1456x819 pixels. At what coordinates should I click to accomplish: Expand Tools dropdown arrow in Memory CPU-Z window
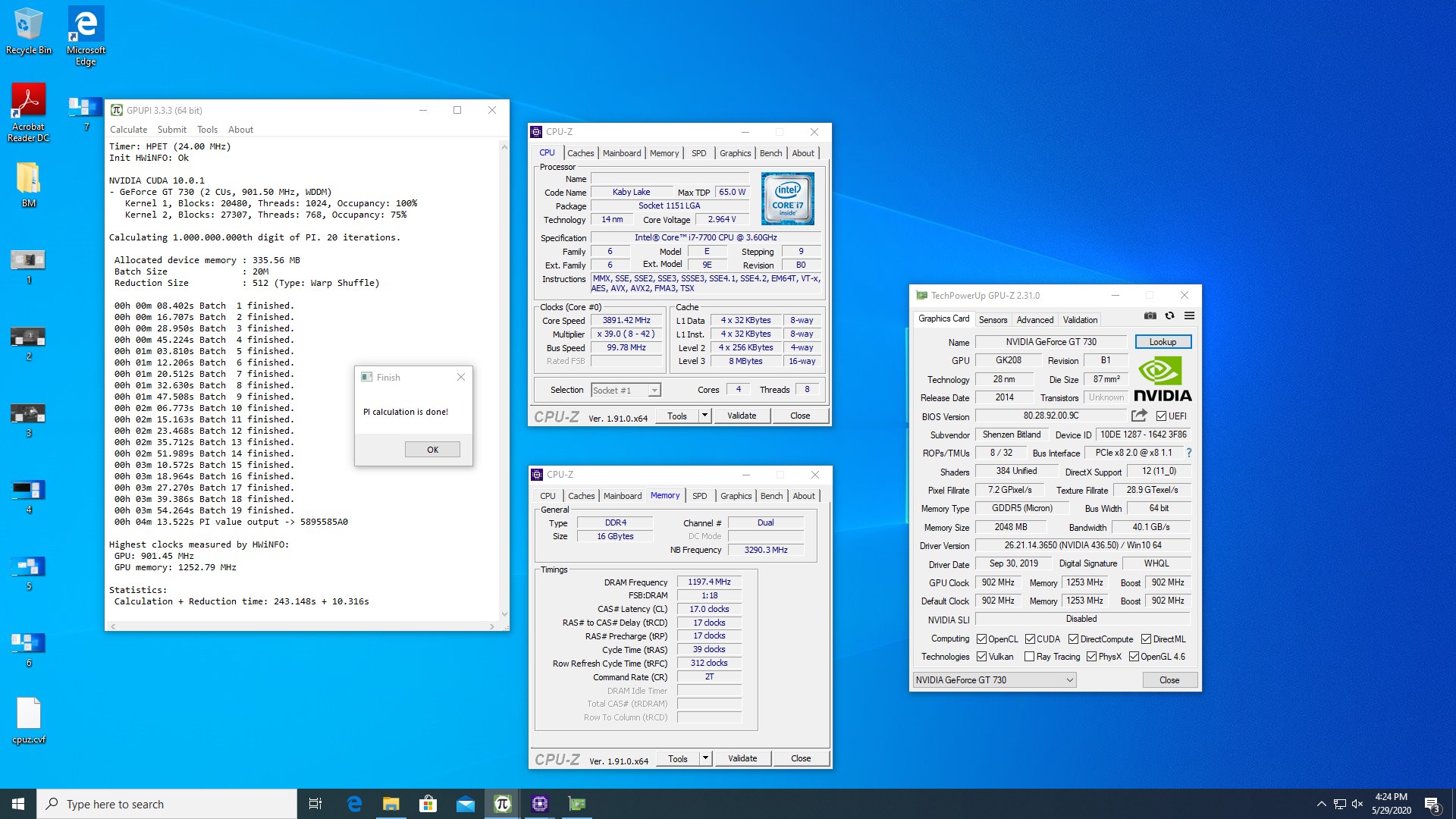point(705,758)
